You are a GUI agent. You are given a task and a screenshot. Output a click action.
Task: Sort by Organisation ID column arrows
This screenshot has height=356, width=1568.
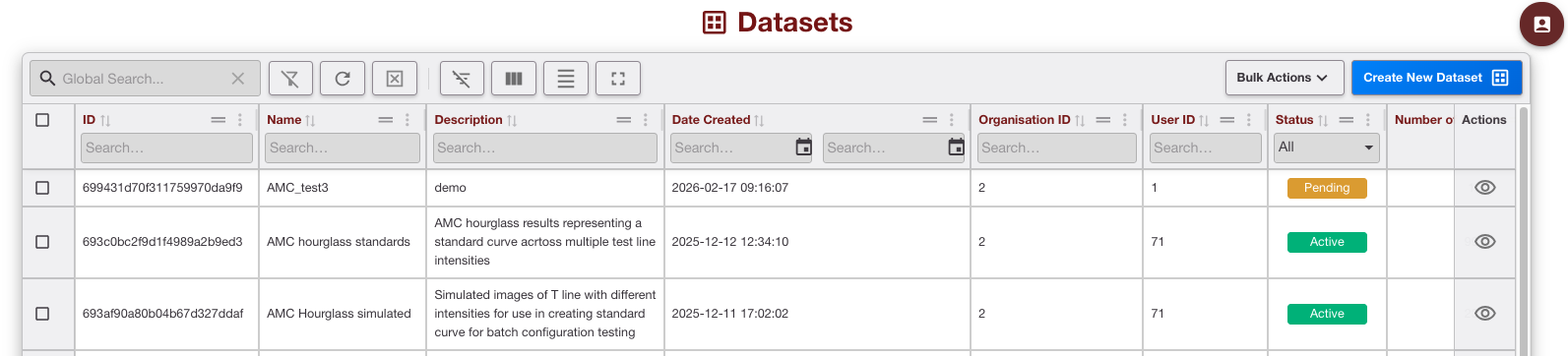click(1080, 120)
